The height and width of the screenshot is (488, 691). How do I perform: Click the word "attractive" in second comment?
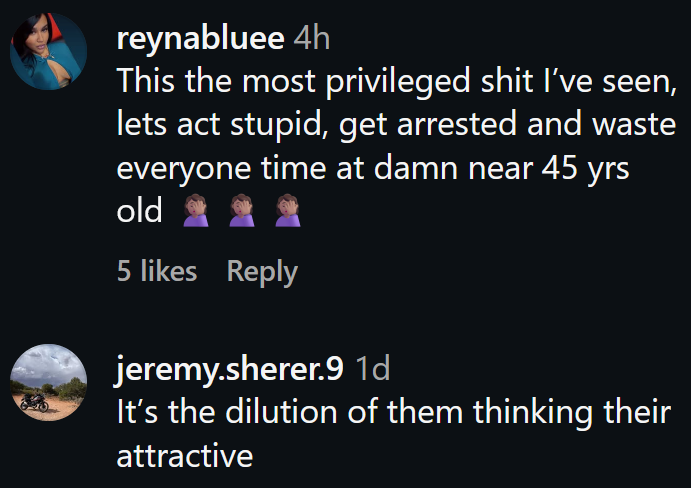184,456
